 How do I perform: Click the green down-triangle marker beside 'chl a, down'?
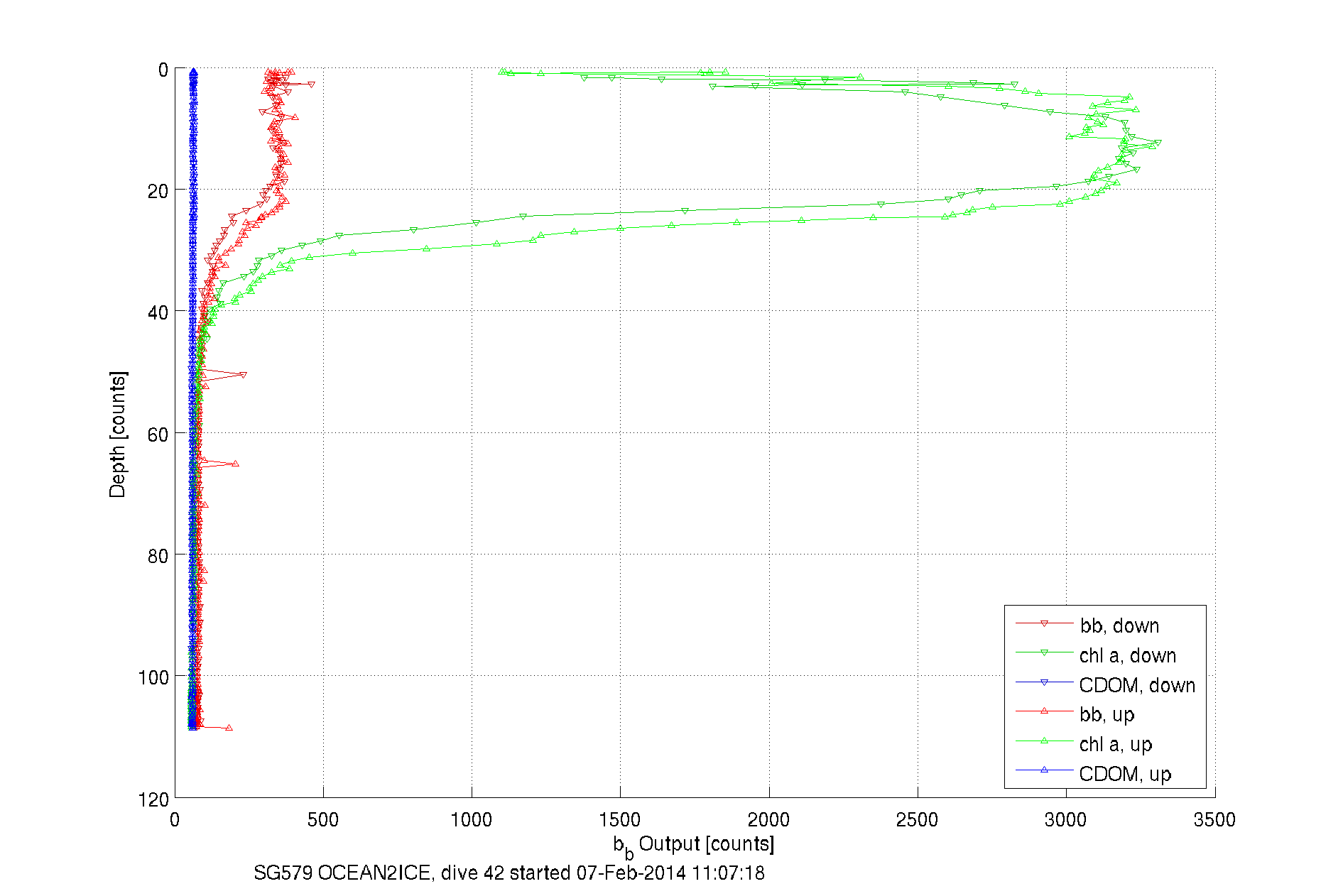(1044, 652)
